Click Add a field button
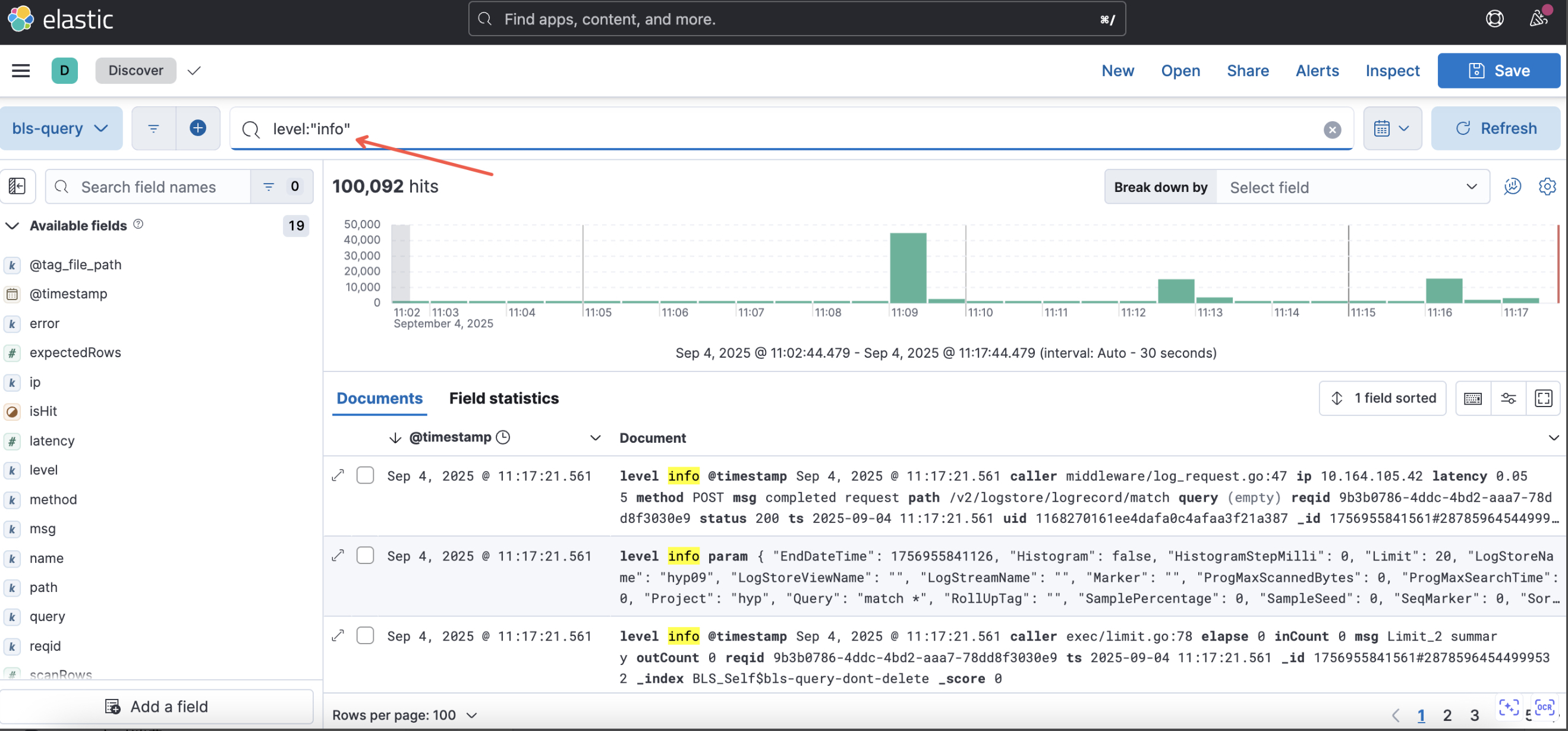1568x731 pixels. [156, 707]
